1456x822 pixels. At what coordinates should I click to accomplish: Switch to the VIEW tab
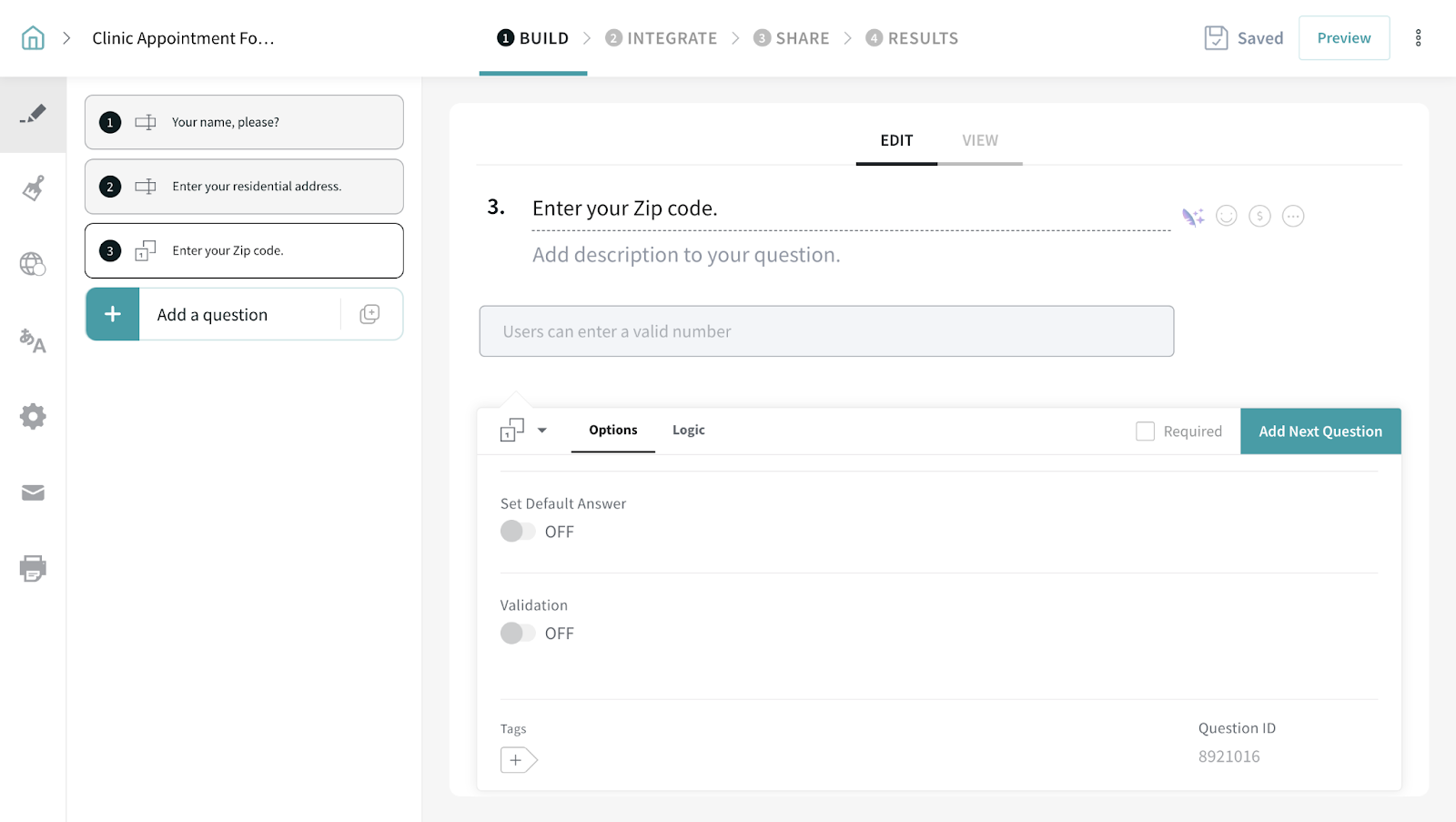(x=980, y=140)
